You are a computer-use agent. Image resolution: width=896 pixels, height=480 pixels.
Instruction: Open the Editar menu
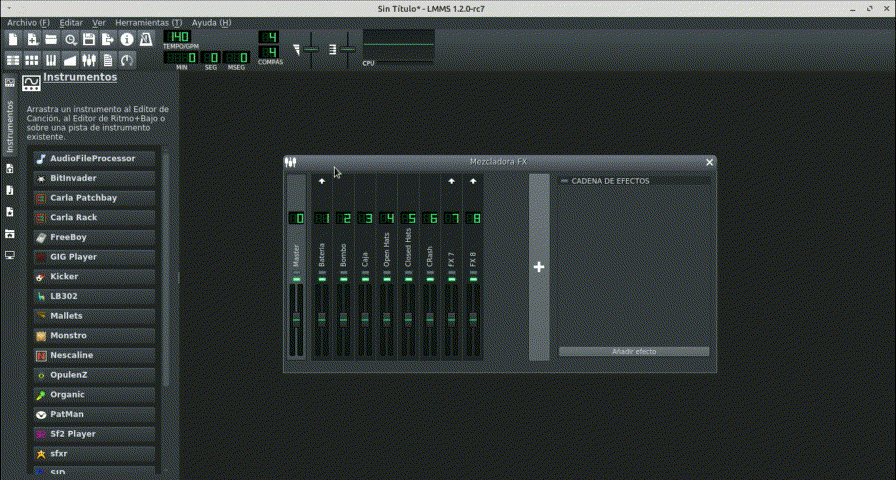[x=71, y=22]
